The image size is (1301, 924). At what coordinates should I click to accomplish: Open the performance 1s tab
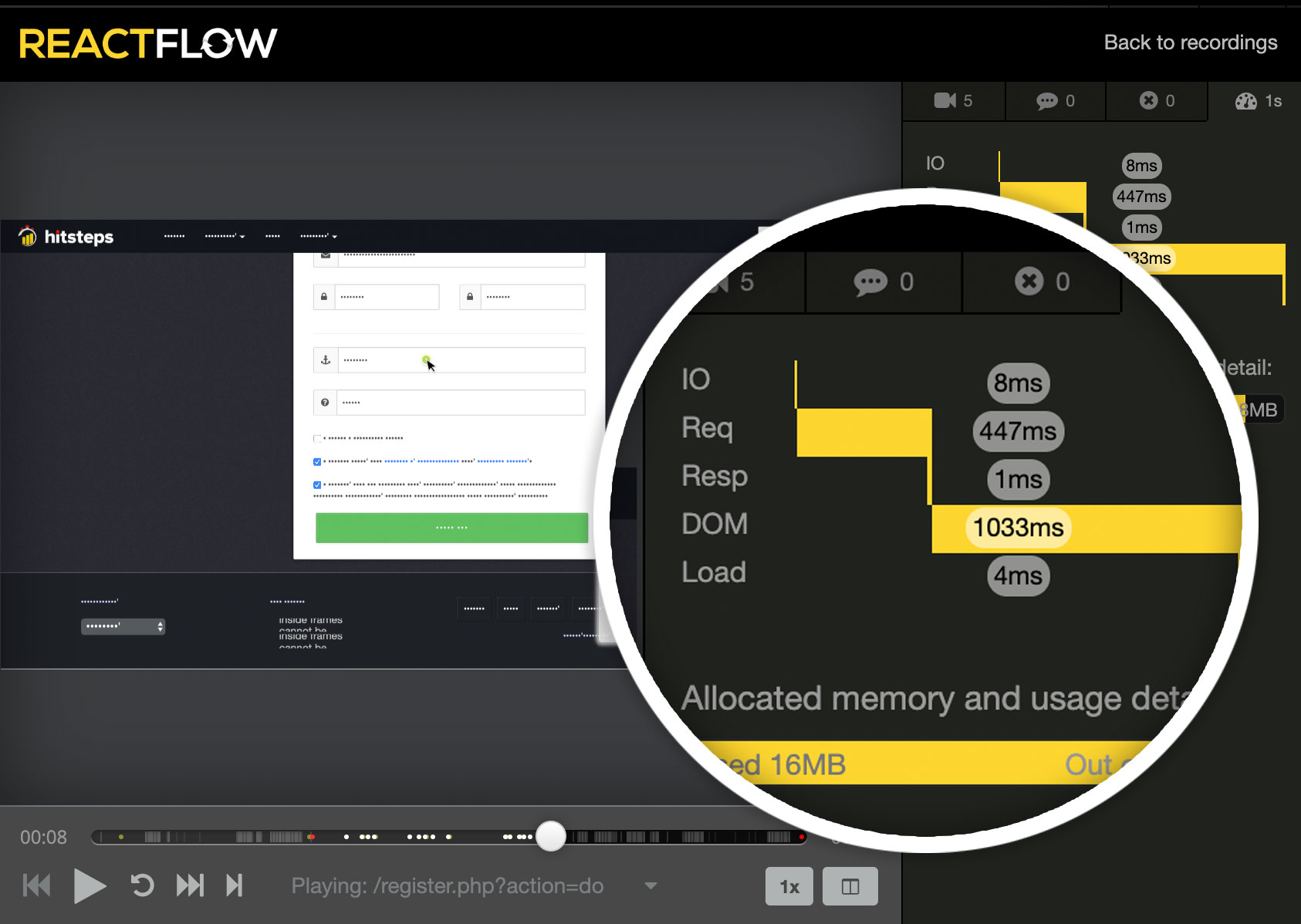pos(1258,101)
